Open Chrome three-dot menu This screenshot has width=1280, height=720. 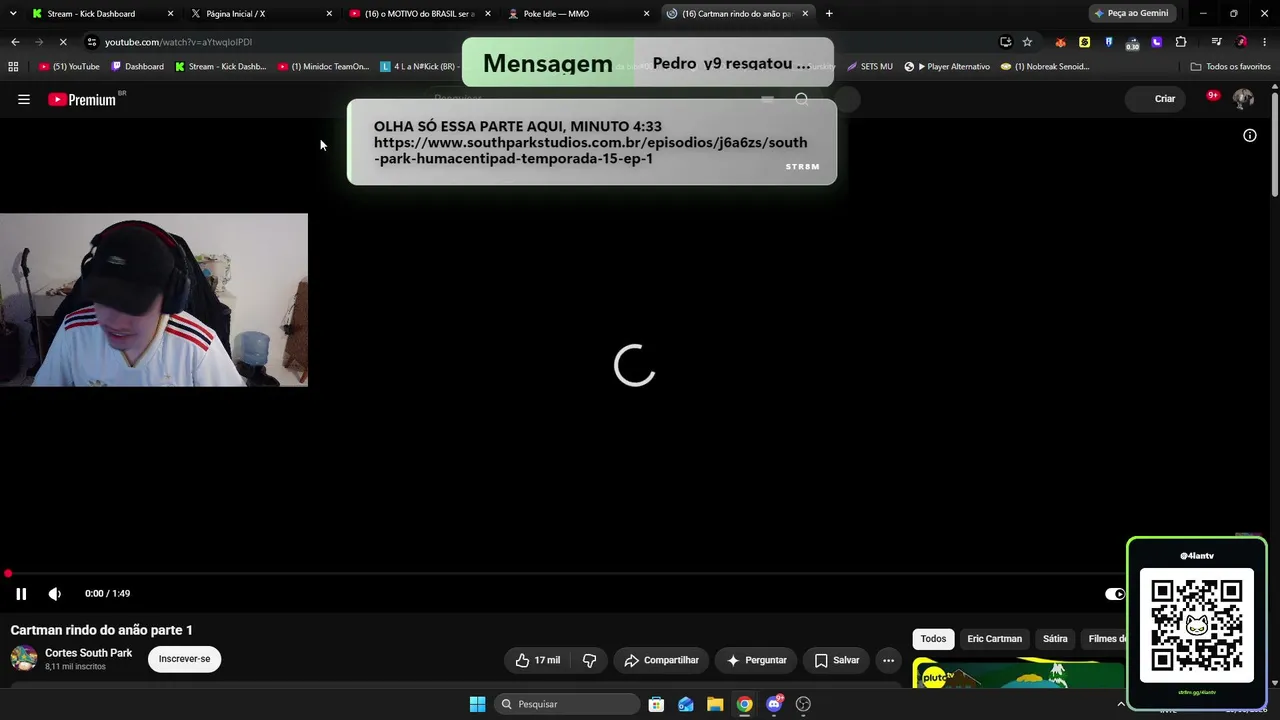pyautogui.click(x=1265, y=42)
